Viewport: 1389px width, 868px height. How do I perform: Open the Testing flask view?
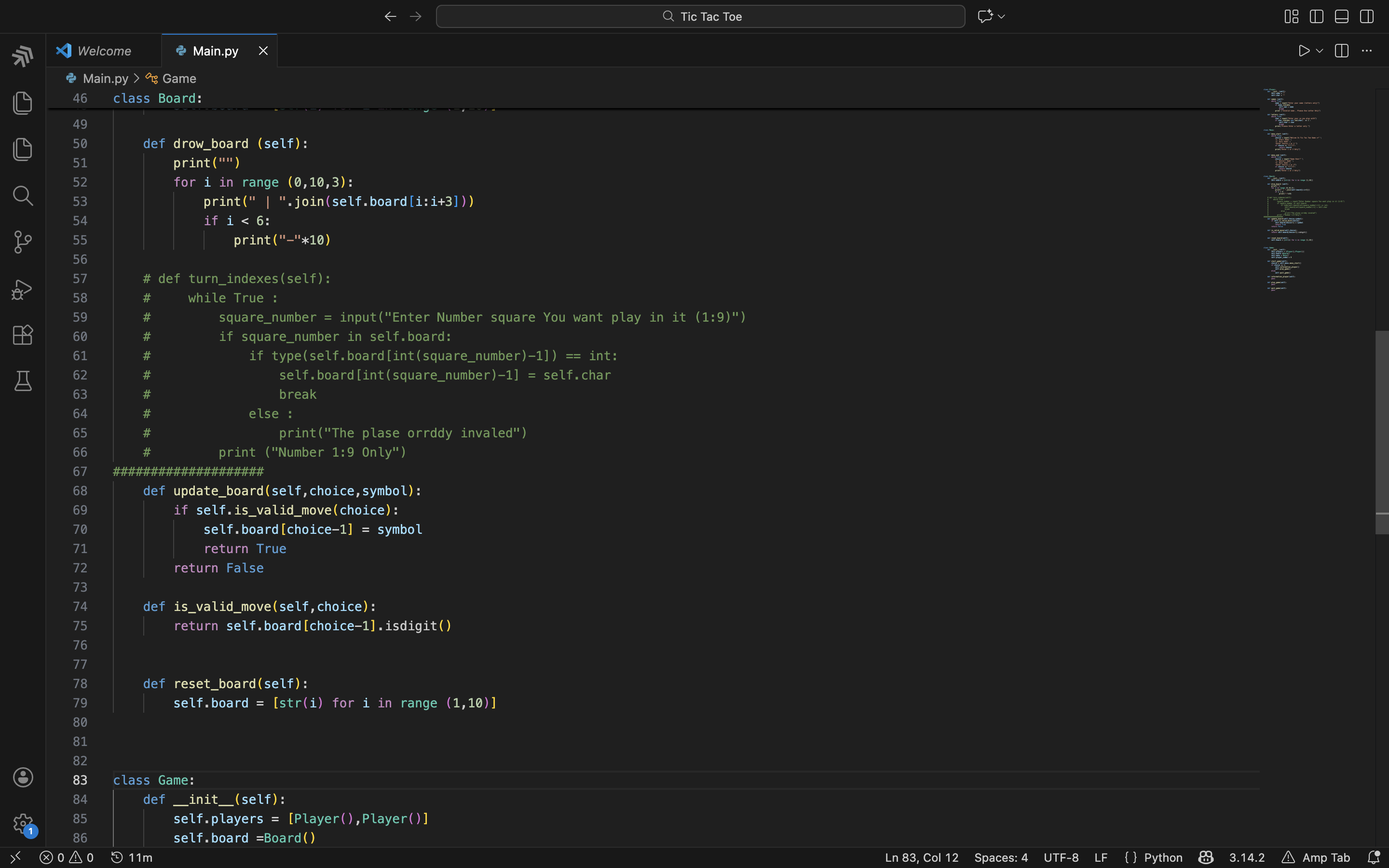[23, 381]
